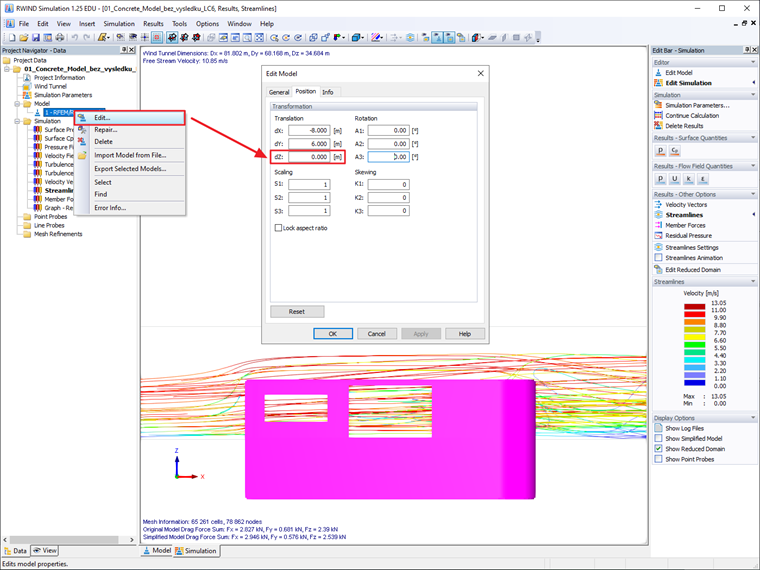760x570 pixels.
Task: Collapse Results - Surface Quantities section
Action: [x=753, y=138]
